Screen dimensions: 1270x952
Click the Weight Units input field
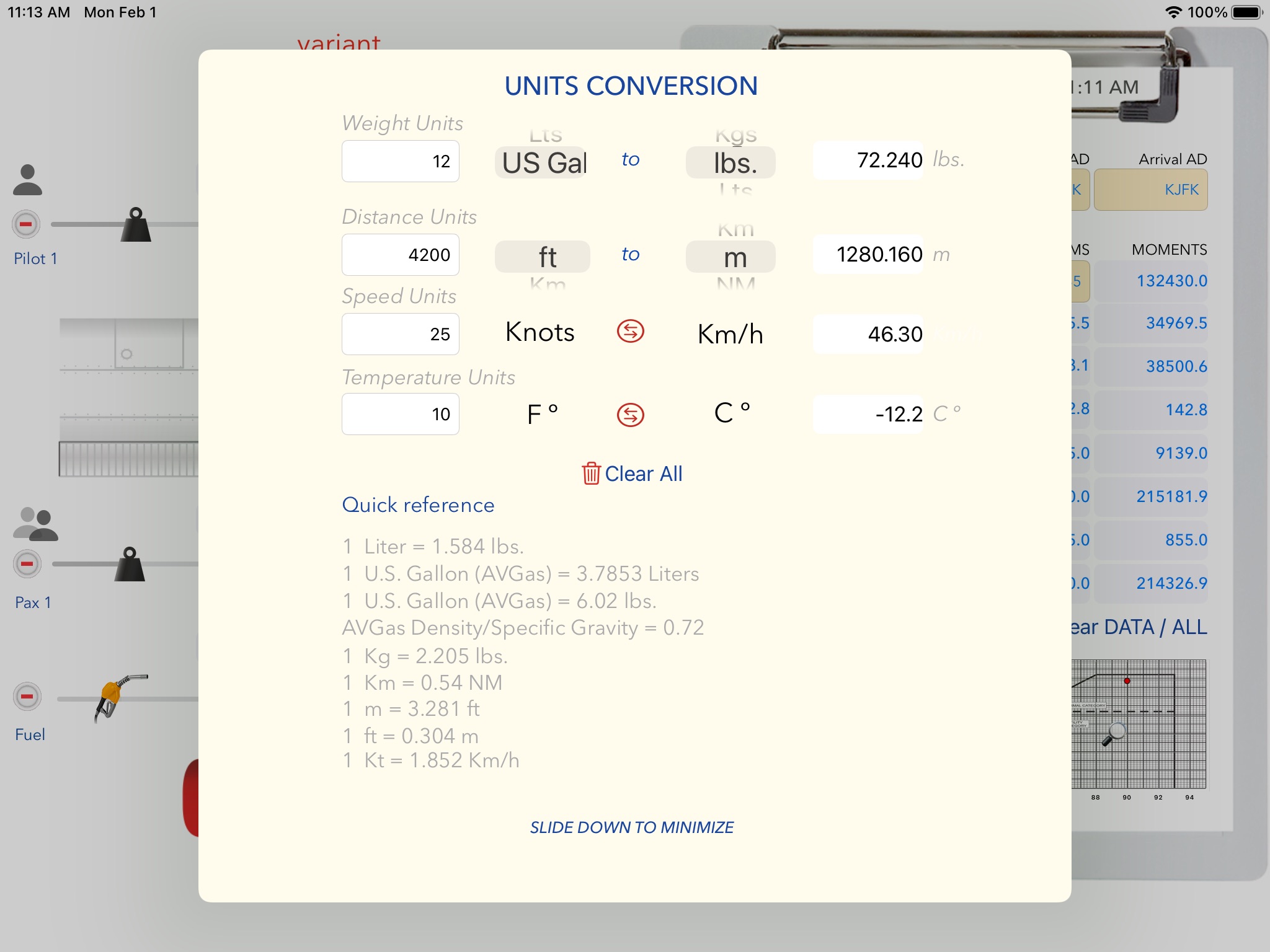(400, 160)
